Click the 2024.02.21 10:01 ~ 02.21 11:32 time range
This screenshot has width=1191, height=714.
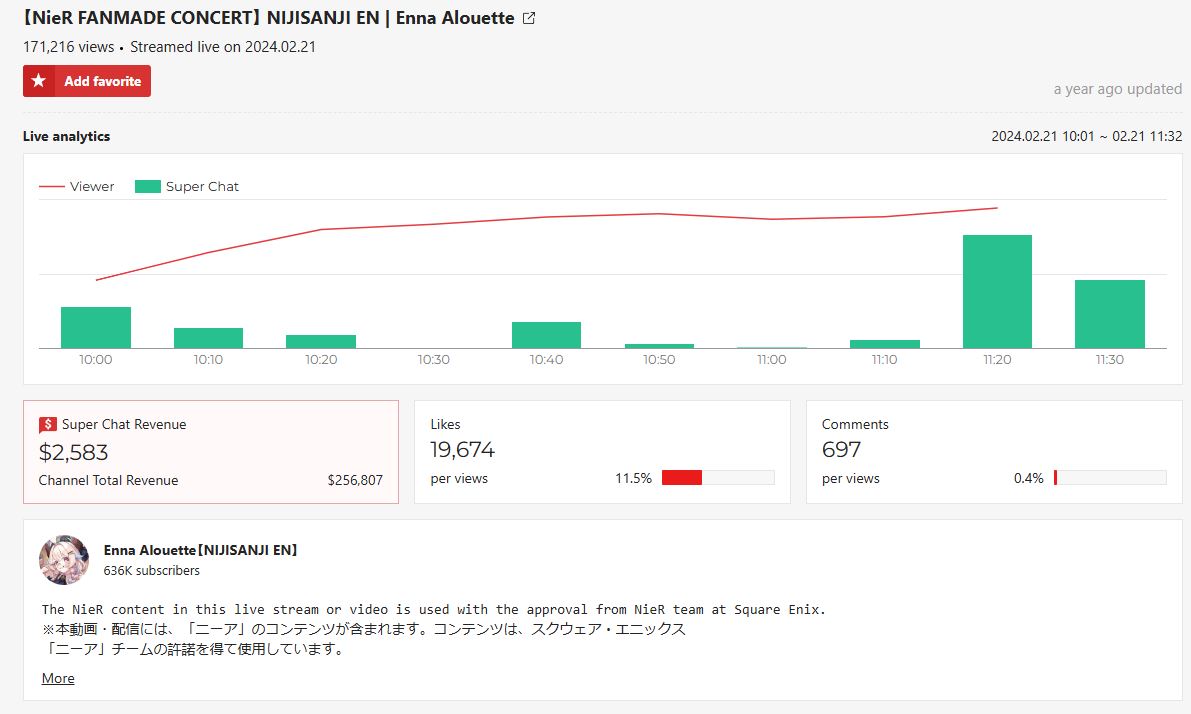tap(1086, 137)
